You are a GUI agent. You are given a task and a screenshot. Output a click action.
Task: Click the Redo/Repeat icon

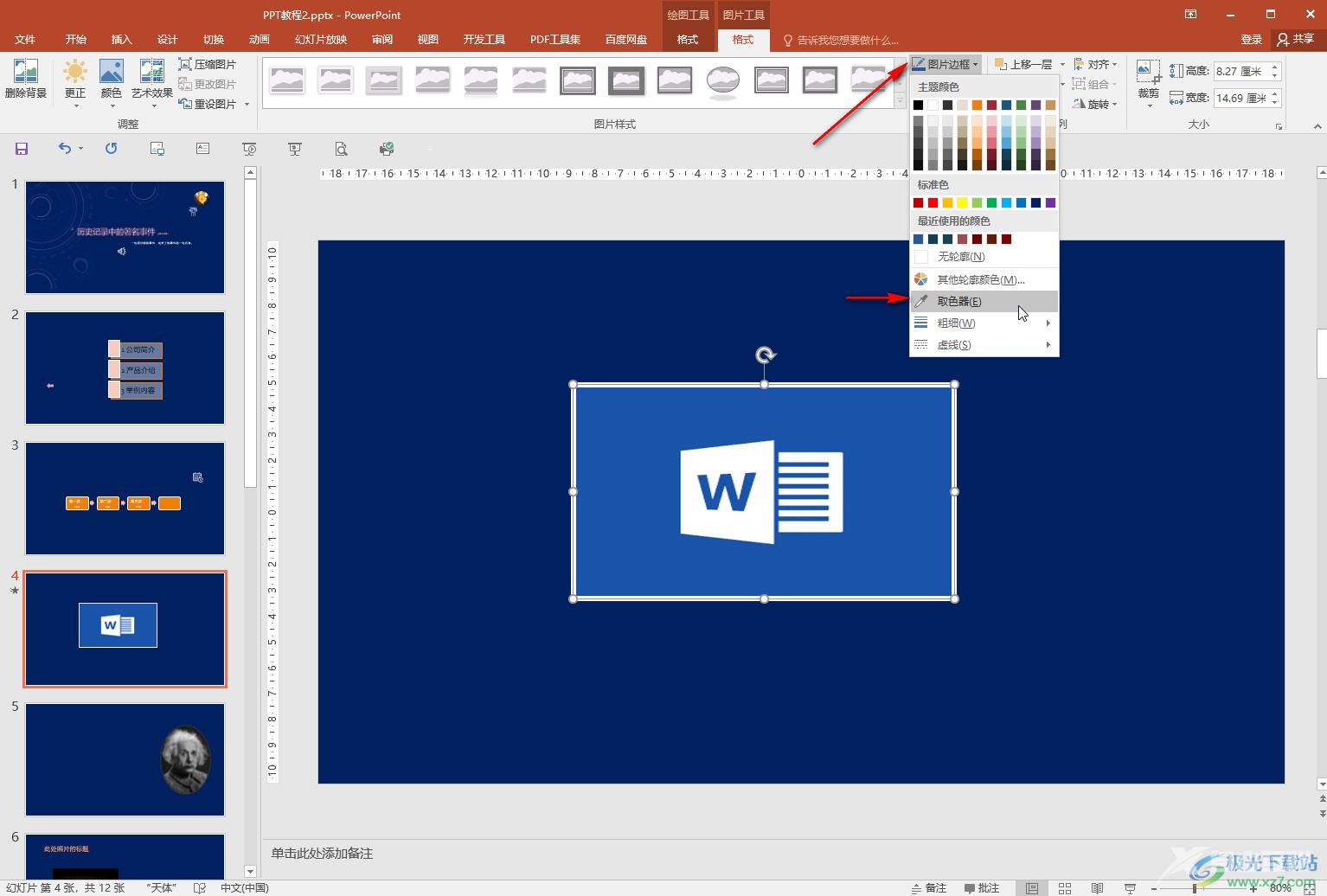[111, 149]
